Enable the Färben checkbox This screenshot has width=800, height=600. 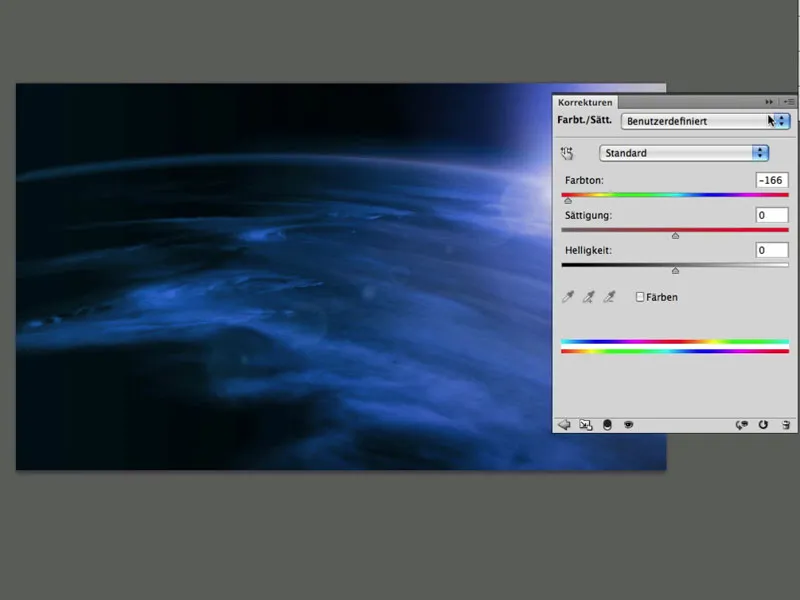coord(640,297)
